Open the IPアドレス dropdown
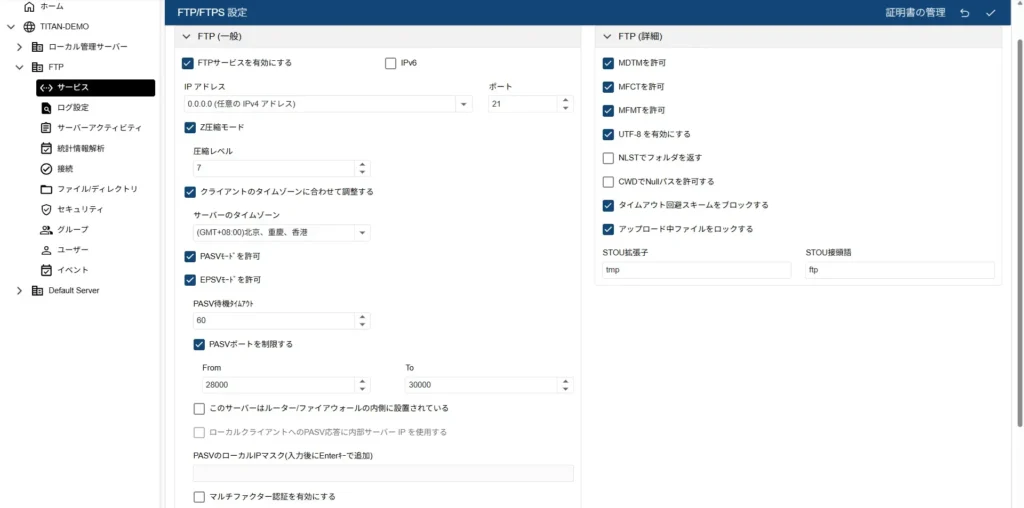 coord(464,104)
